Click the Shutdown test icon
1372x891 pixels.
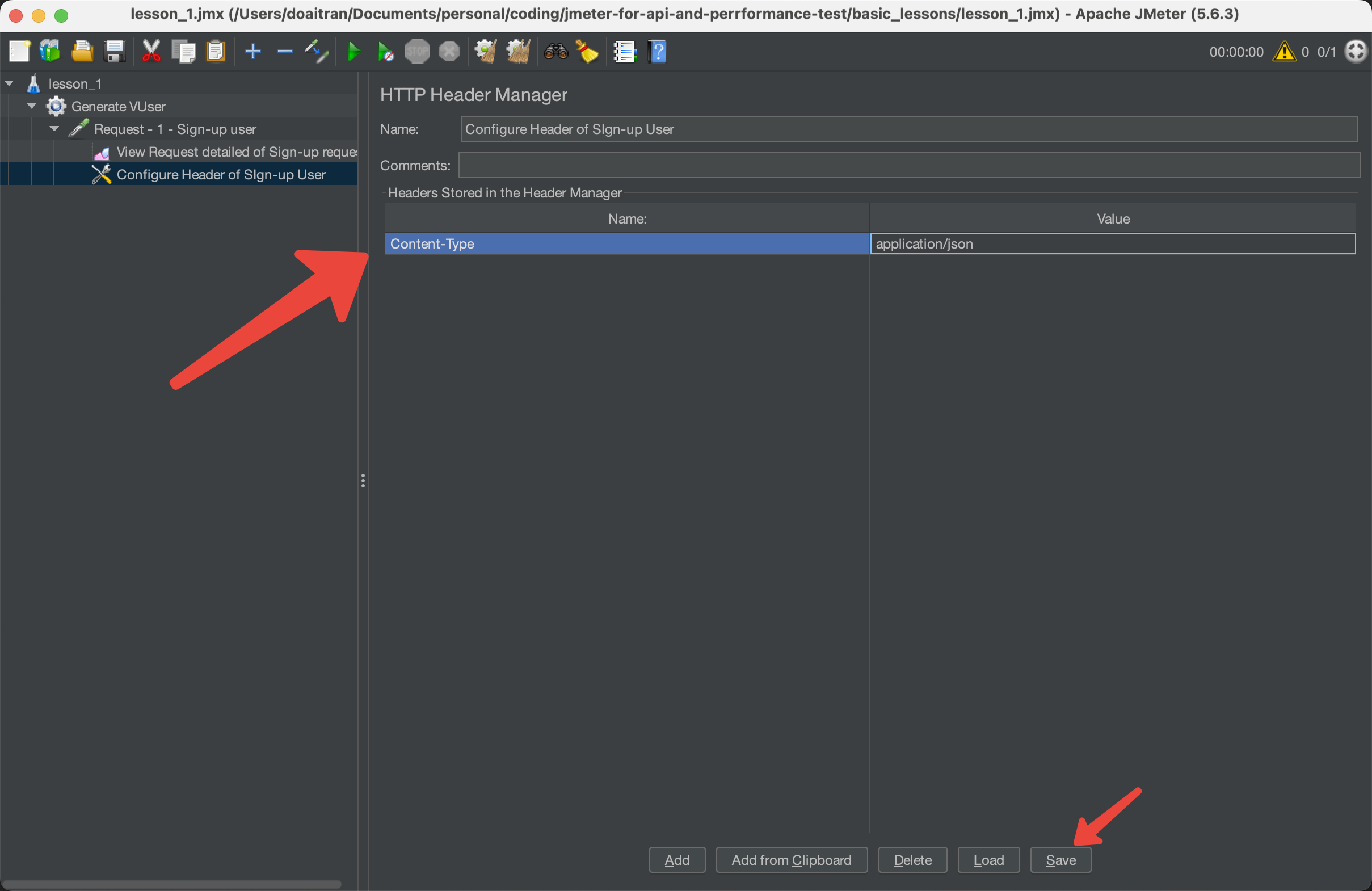click(449, 52)
